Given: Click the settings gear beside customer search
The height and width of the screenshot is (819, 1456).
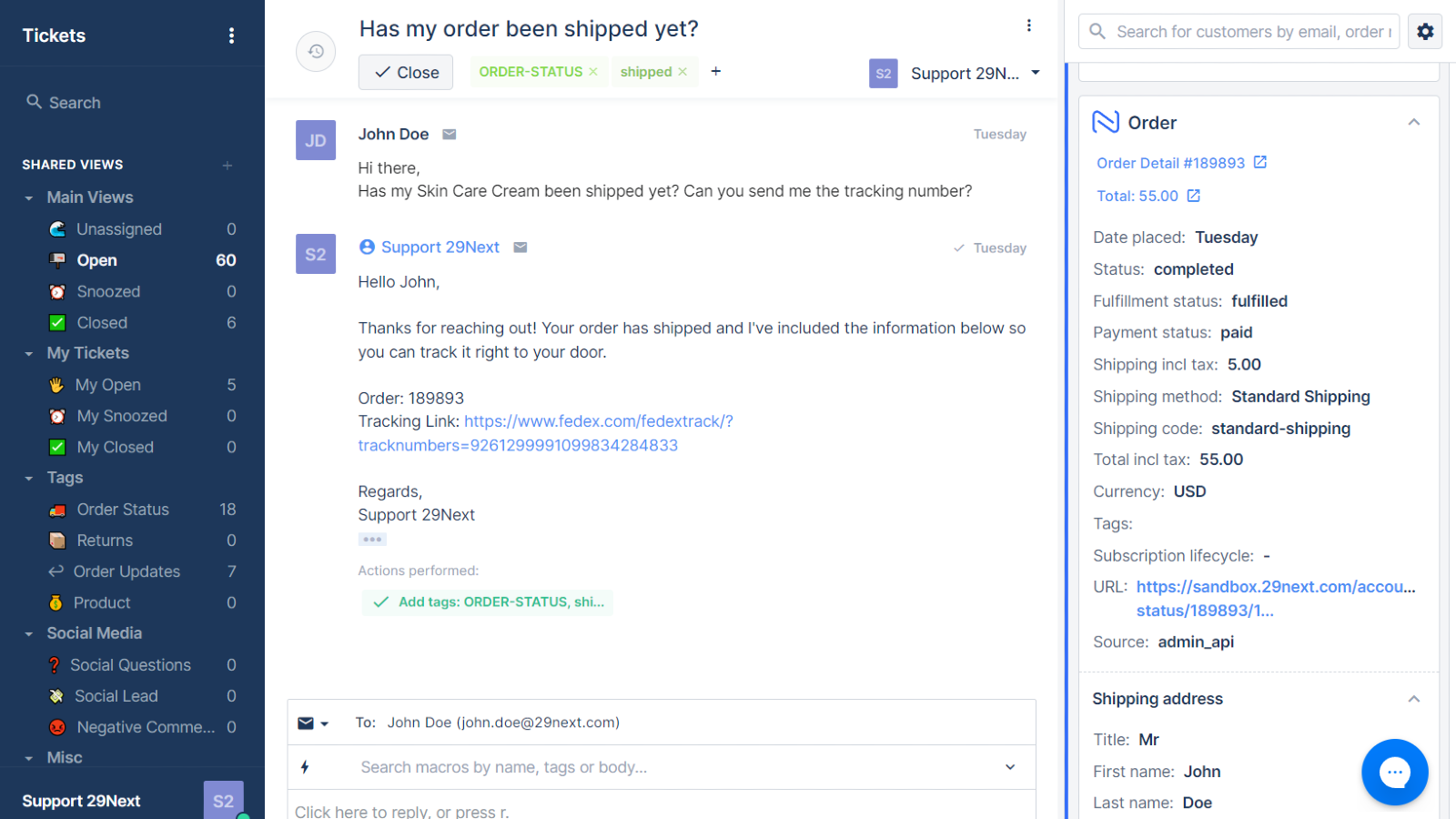Looking at the screenshot, I should 1424,31.
